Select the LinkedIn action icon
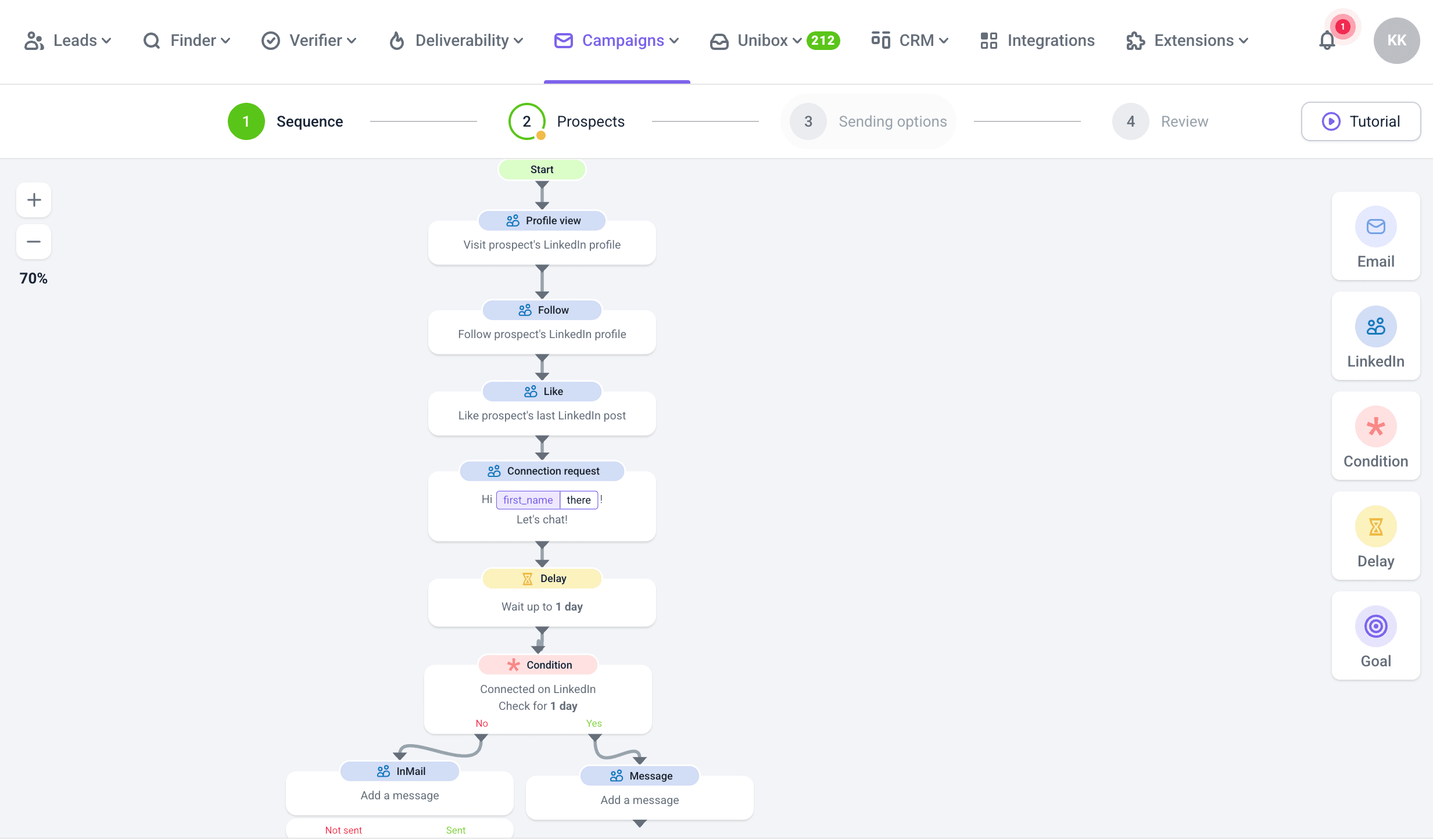 click(x=1375, y=326)
